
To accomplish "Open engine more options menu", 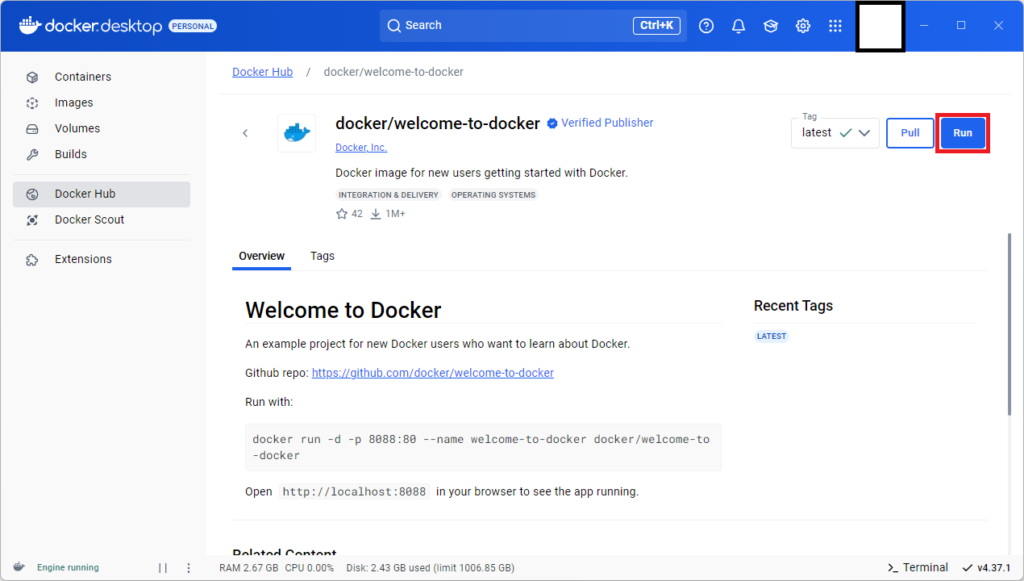I will click(189, 568).
